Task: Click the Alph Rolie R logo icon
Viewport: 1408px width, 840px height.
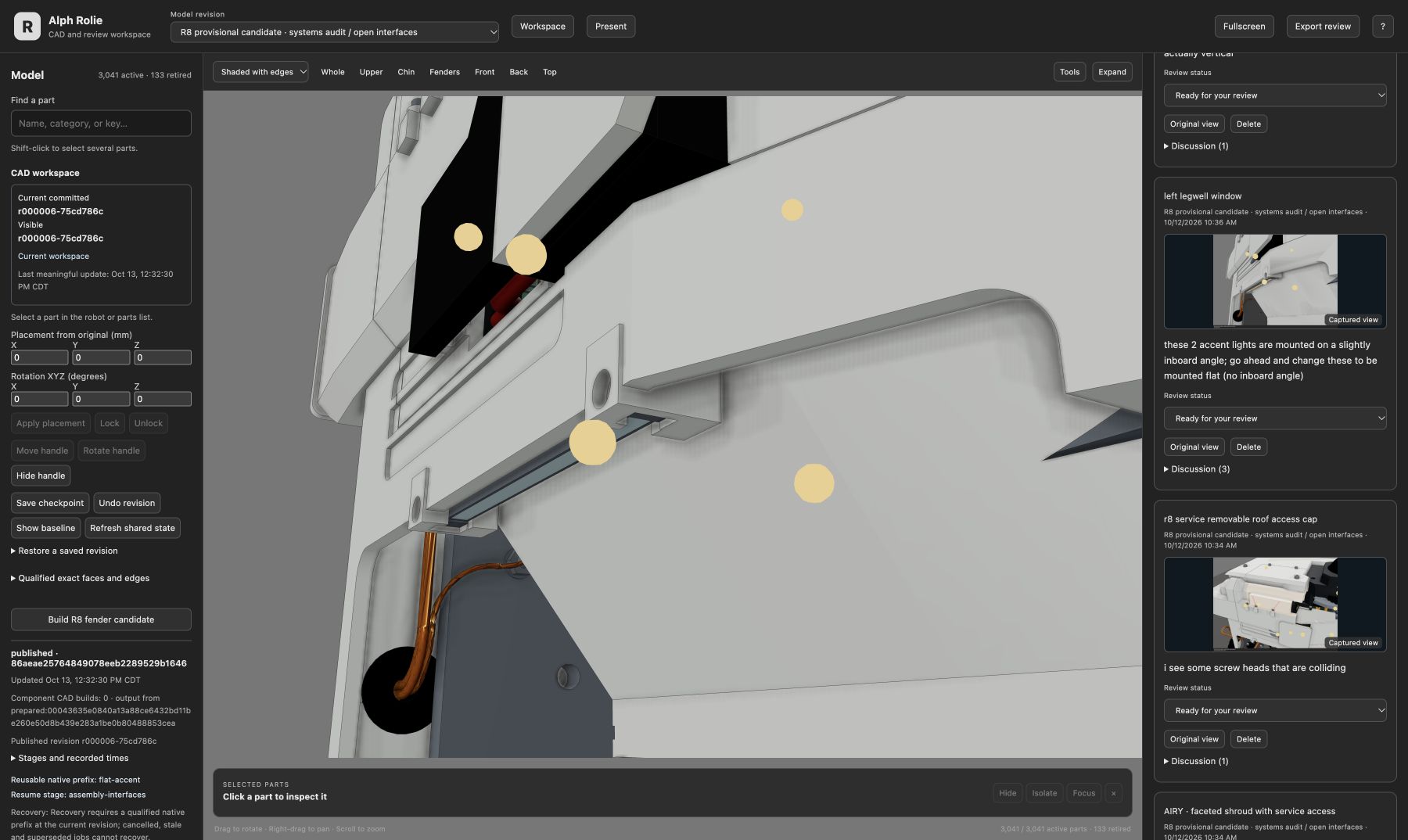Action: coord(27,27)
